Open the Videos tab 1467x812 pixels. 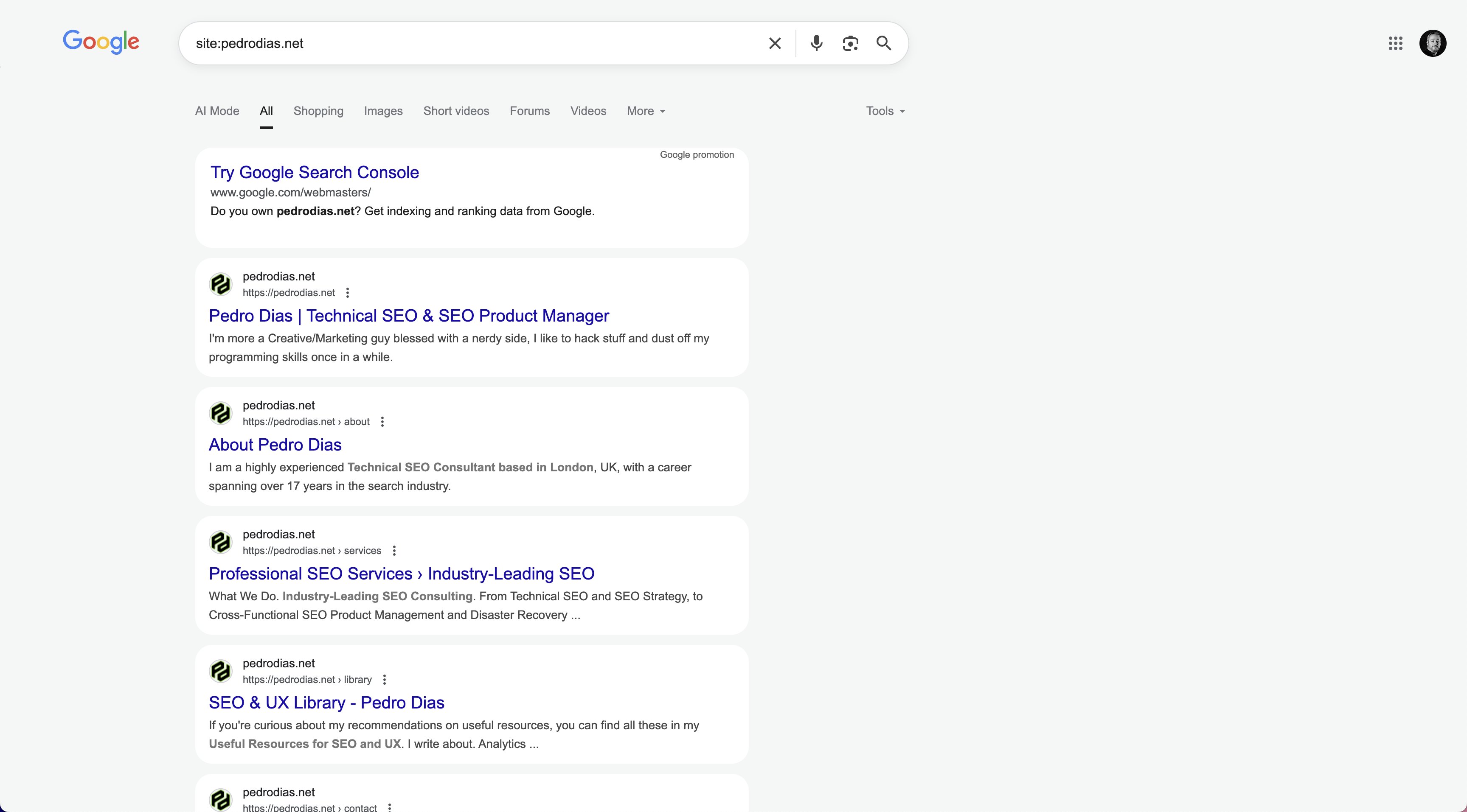(588, 111)
